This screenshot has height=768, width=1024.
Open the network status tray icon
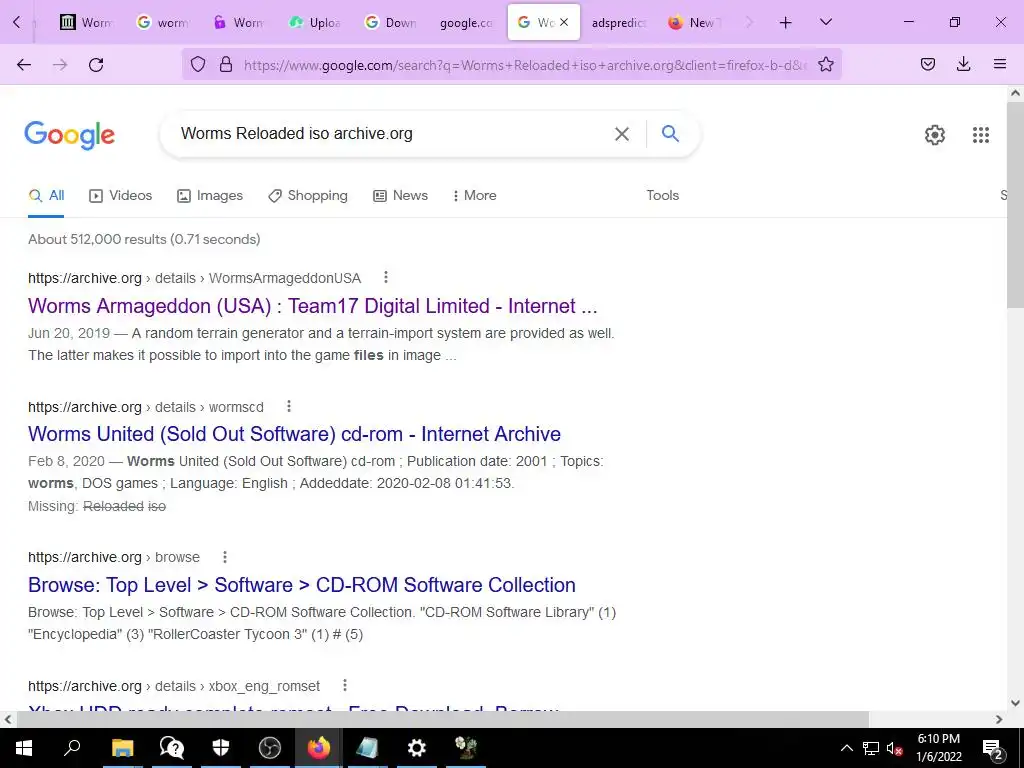tap(871, 748)
